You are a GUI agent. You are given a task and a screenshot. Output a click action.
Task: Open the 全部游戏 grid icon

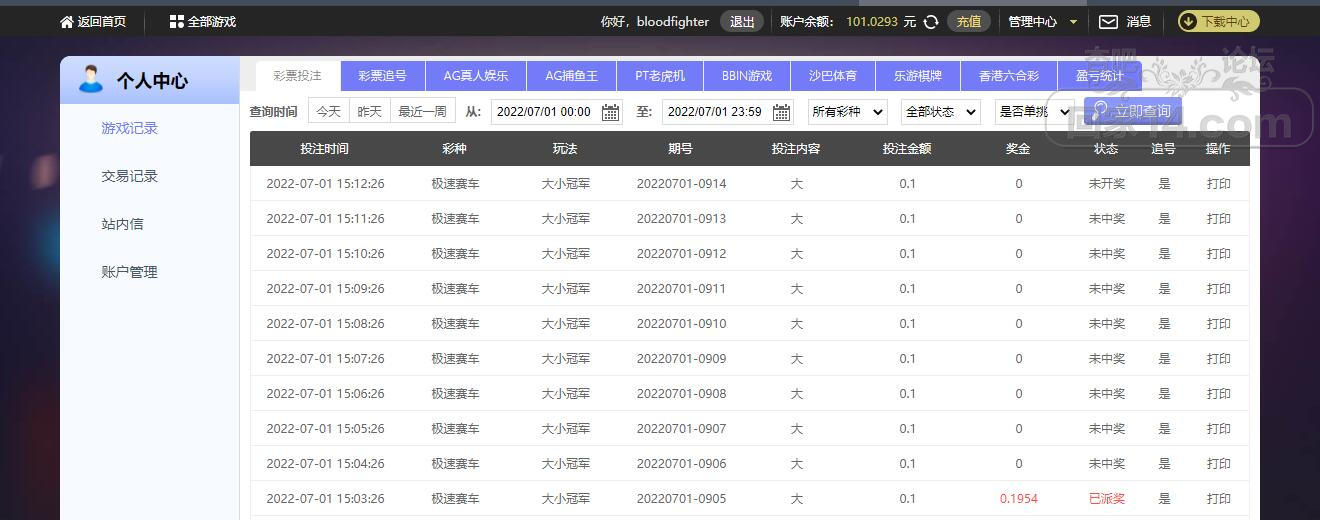tap(177, 21)
